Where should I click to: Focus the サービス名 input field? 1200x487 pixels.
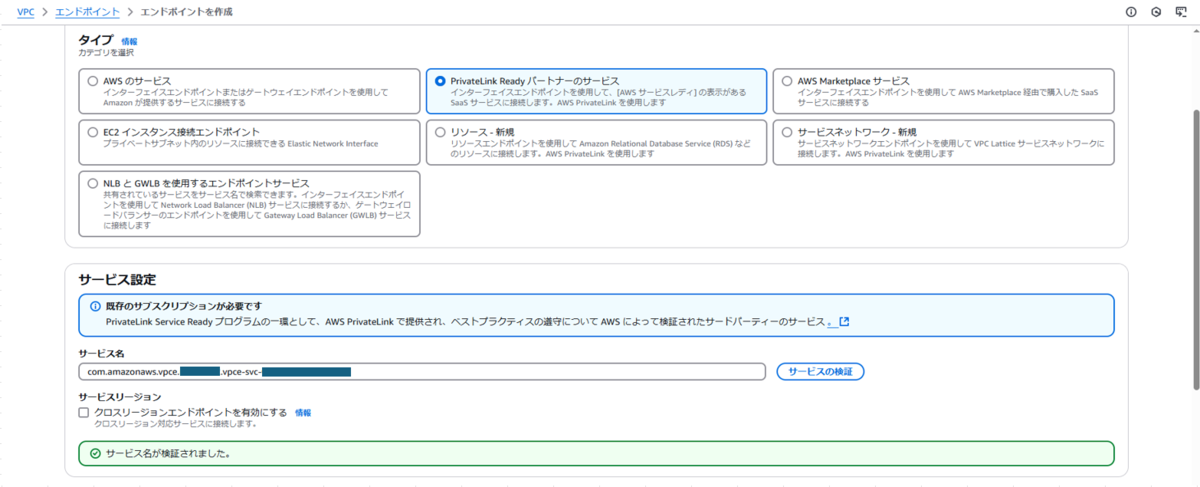(422, 371)
